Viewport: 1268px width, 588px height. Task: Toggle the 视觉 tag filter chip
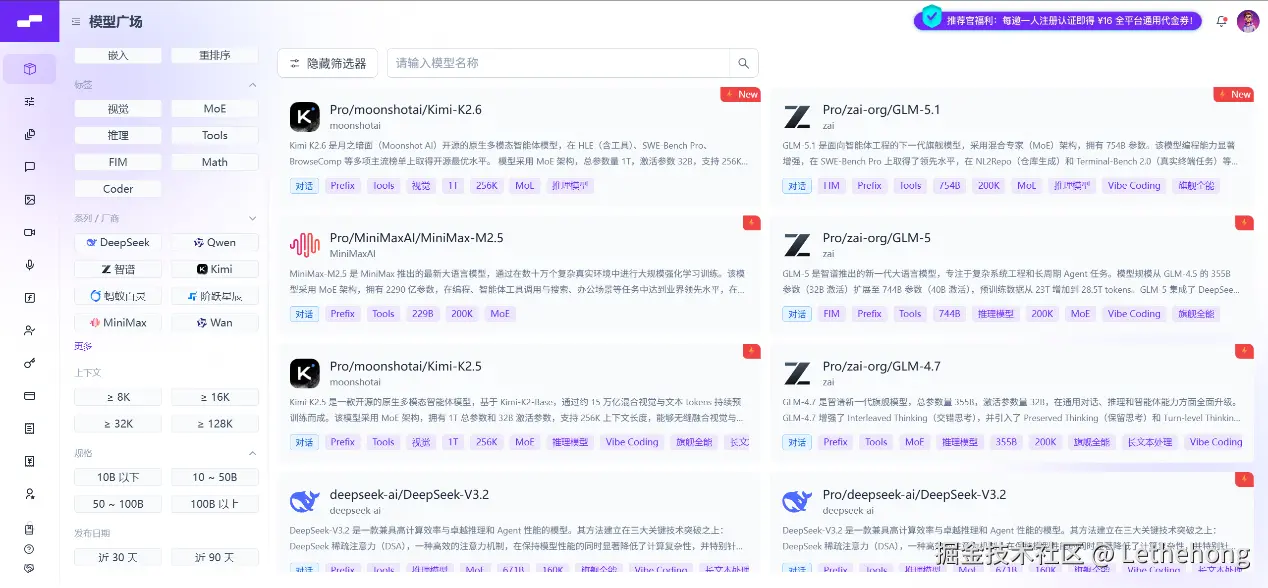tap(118, 109)
